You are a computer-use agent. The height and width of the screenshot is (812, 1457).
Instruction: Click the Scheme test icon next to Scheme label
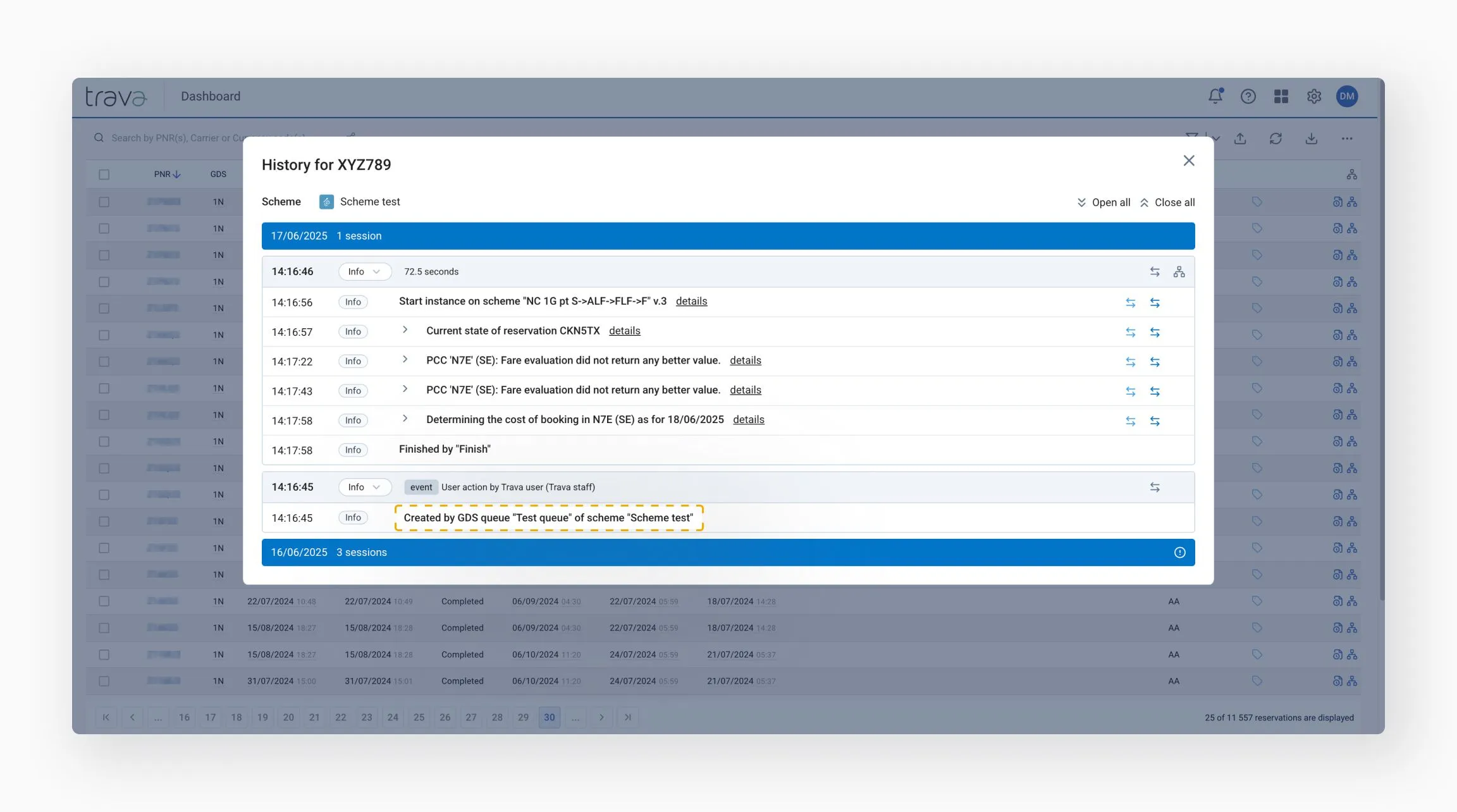coord(326,202)
